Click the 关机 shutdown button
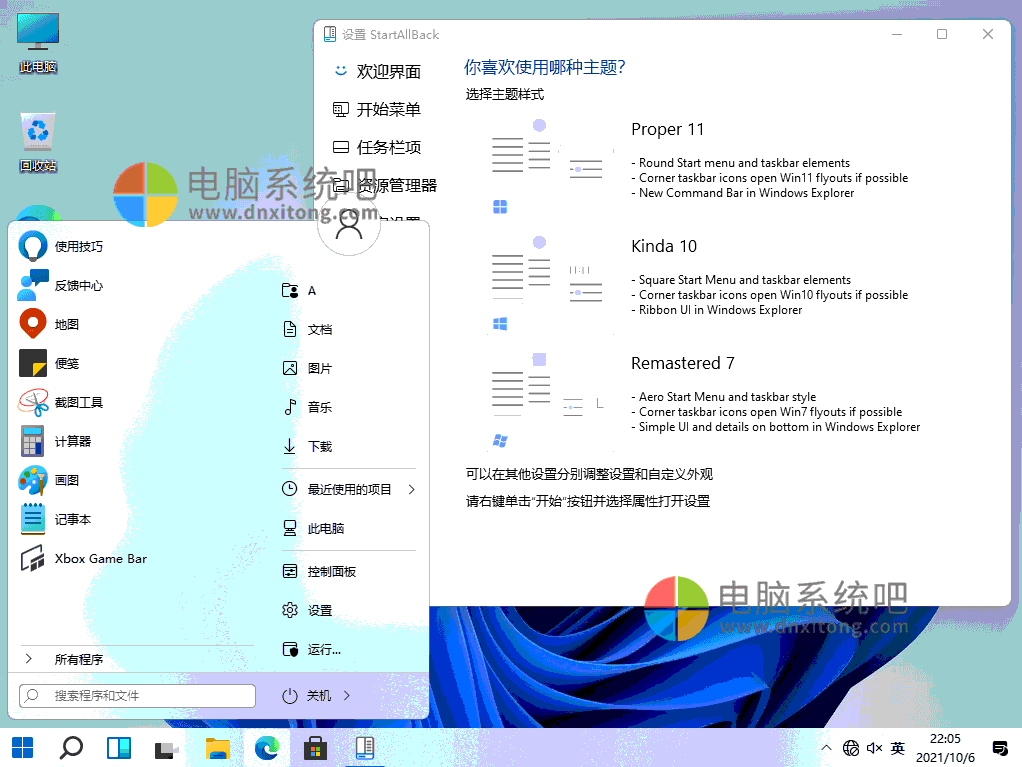This screenshot has height=767, width=1022. [307, 696]
